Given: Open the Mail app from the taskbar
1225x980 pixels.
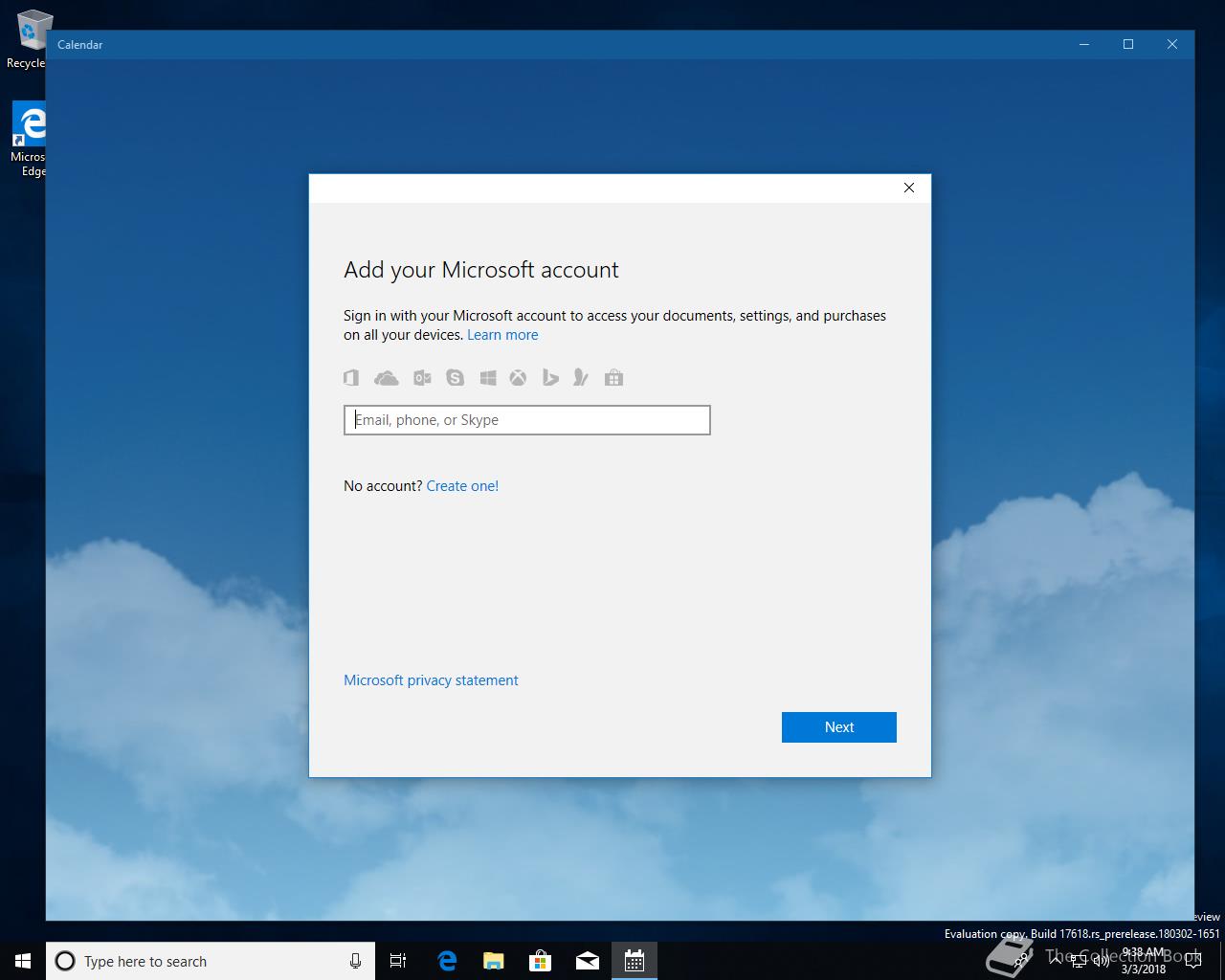Looking at the screenshot, I should 587,961.
